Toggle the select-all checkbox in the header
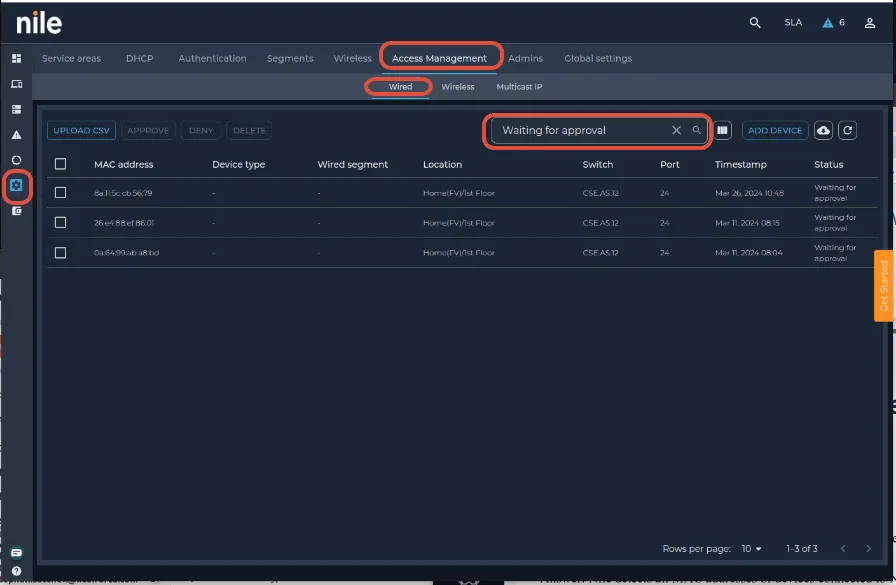Viewport: 896px width, 585px height. coord(61,164)
